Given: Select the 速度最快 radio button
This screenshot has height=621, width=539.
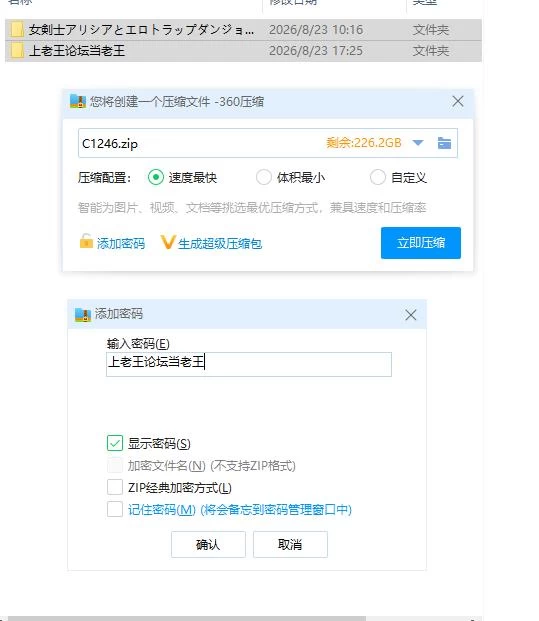Looking at the screenshot, I should tap(156, 177).
